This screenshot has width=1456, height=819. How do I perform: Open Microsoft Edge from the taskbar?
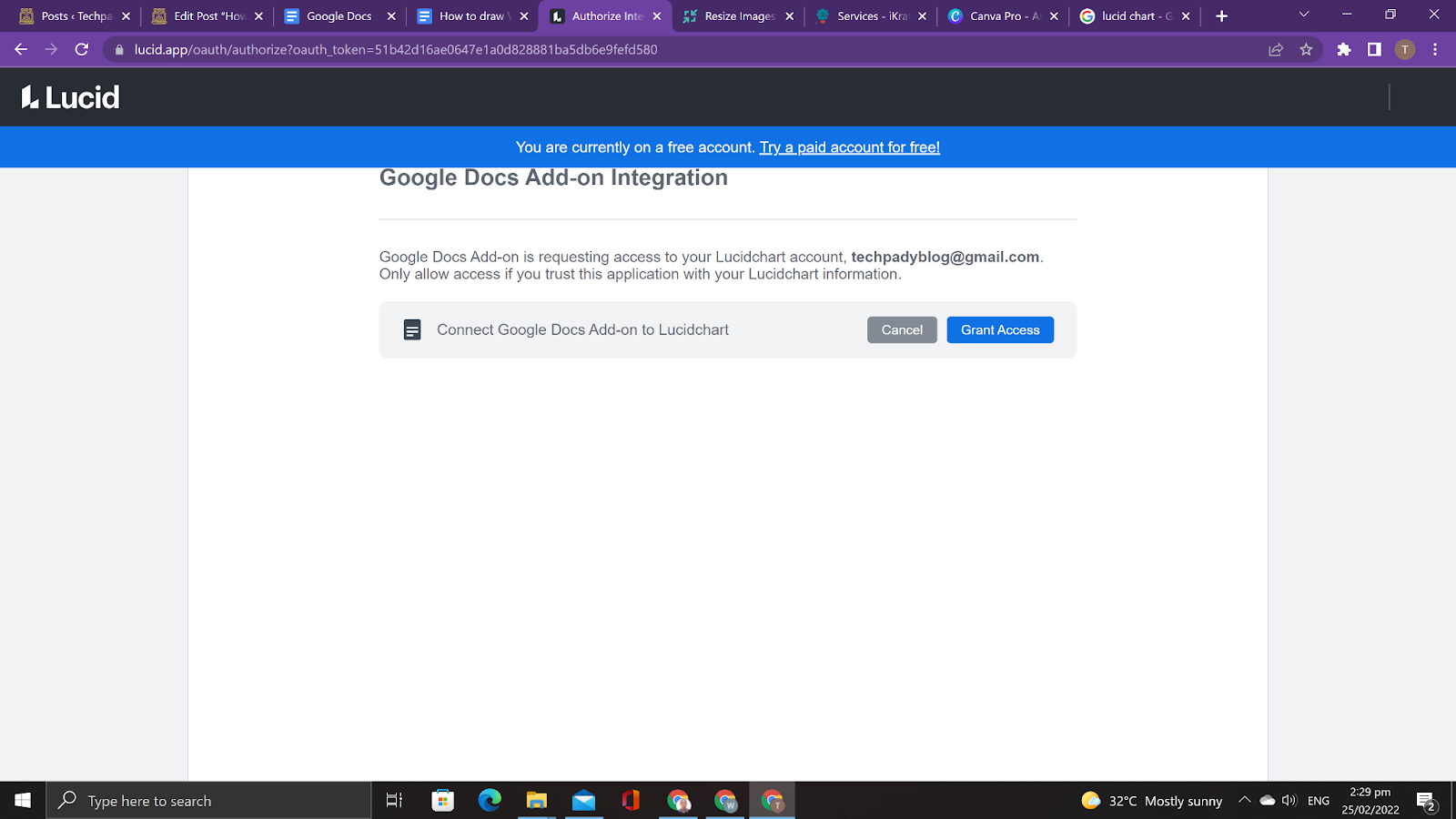(490, 801)
